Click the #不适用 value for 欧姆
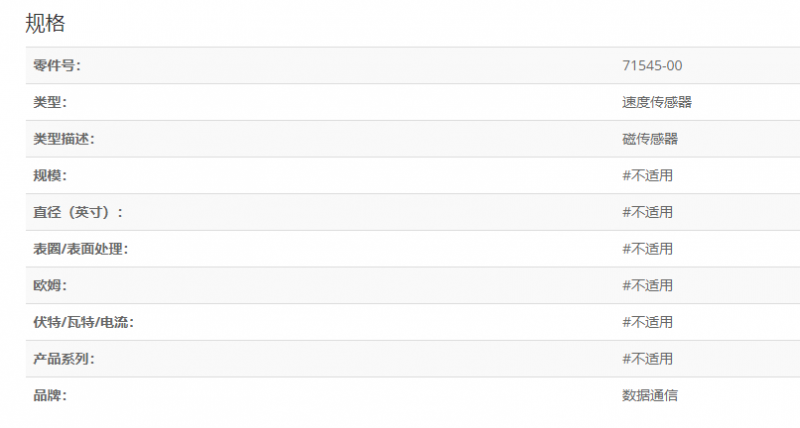 [x=647, y=286]
